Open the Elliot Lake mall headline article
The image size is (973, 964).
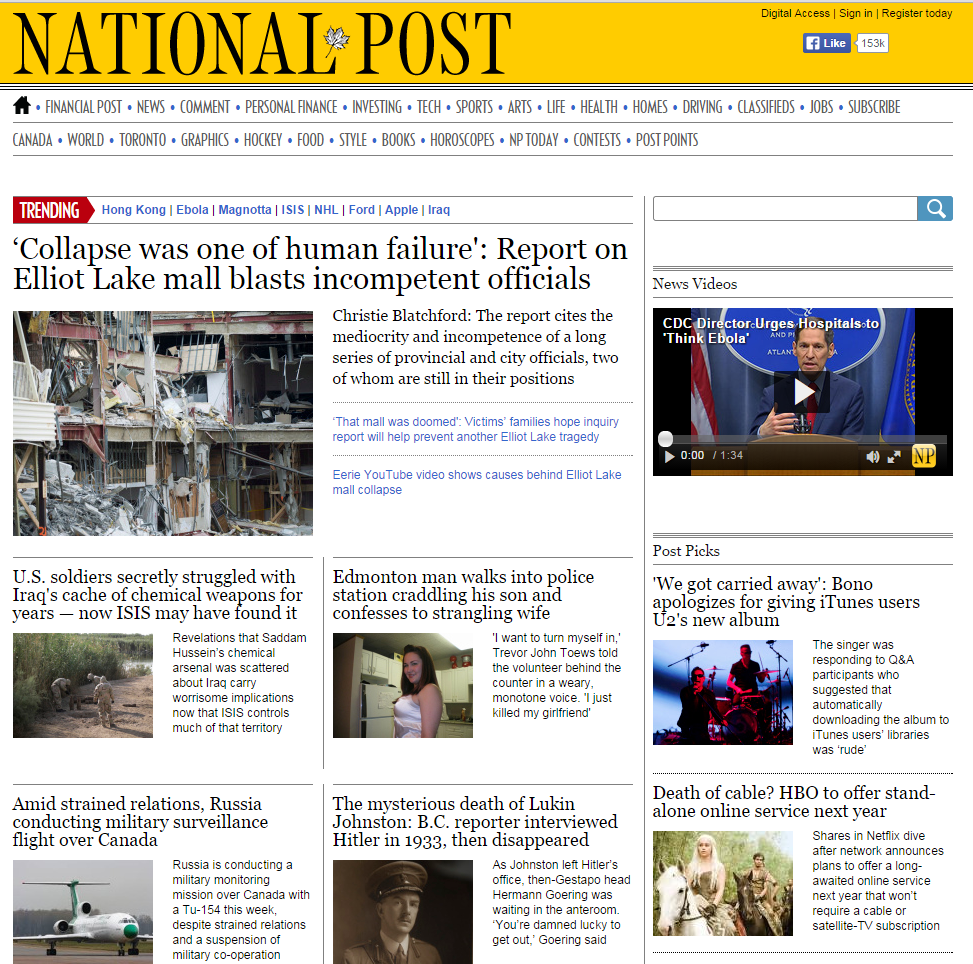coord(320,264)
